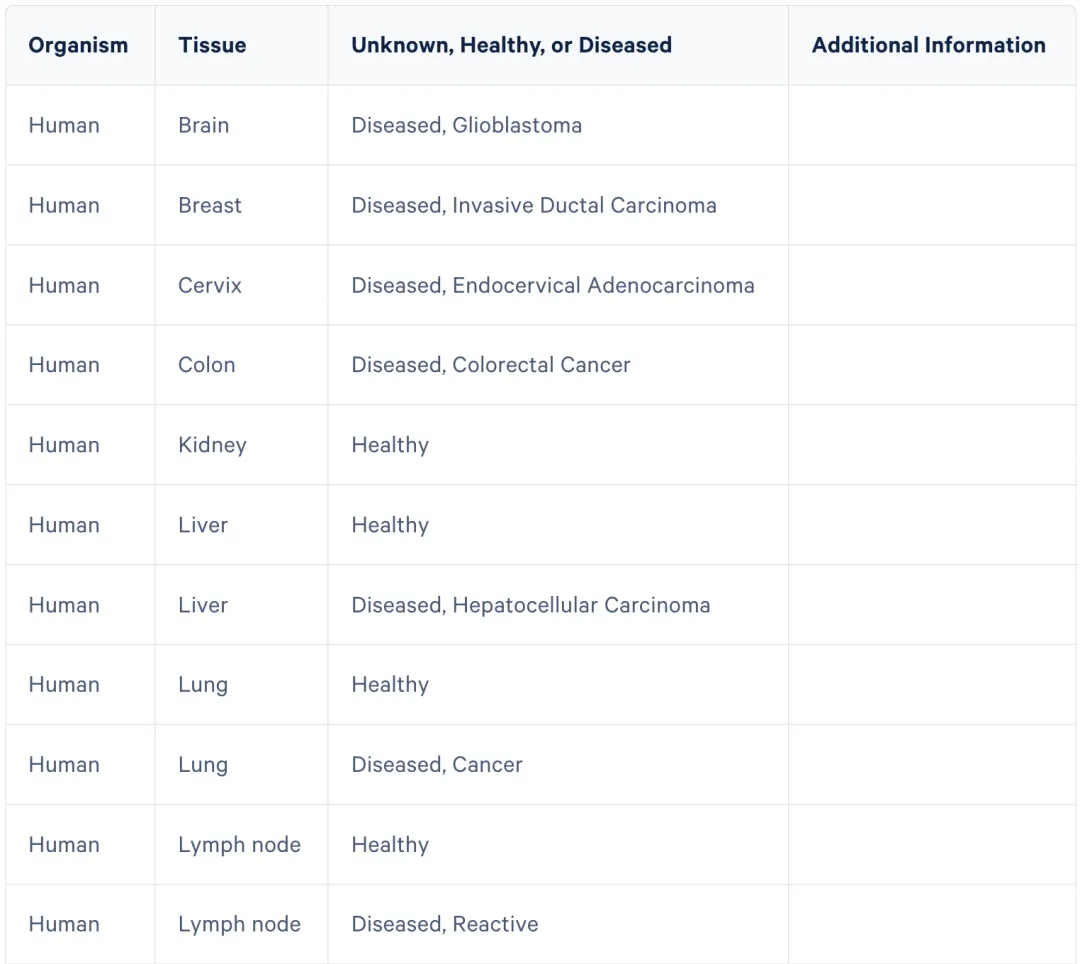Screen dimensions: 1080x964
Task: Select the Breast tissue cell
Action: point(210,205)
